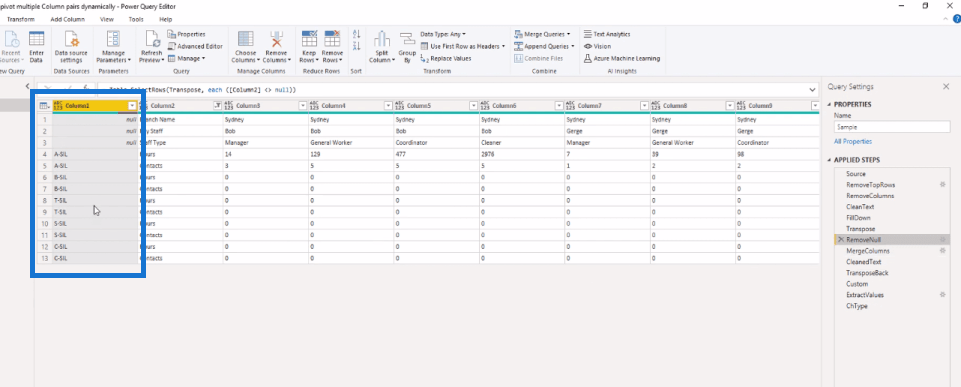
Task: Open the View ribbon tab
Action: (x=107, y=19)
